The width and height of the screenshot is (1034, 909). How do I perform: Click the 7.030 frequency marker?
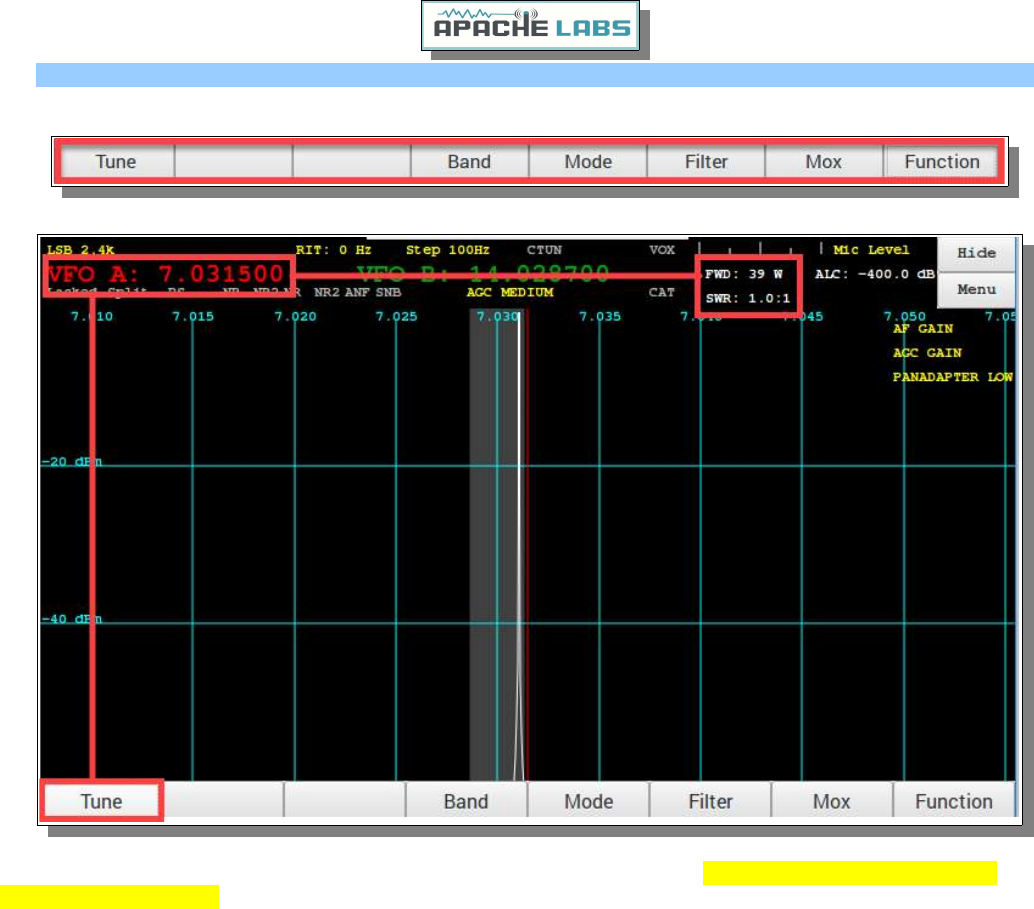pos(498,317)
